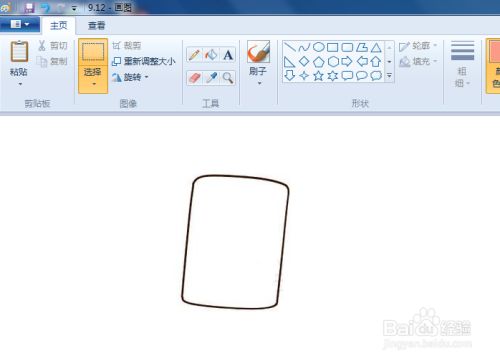The image size is (500, 361).
Task: Pick the Right triangle shape
Action: tap(289, 62)
